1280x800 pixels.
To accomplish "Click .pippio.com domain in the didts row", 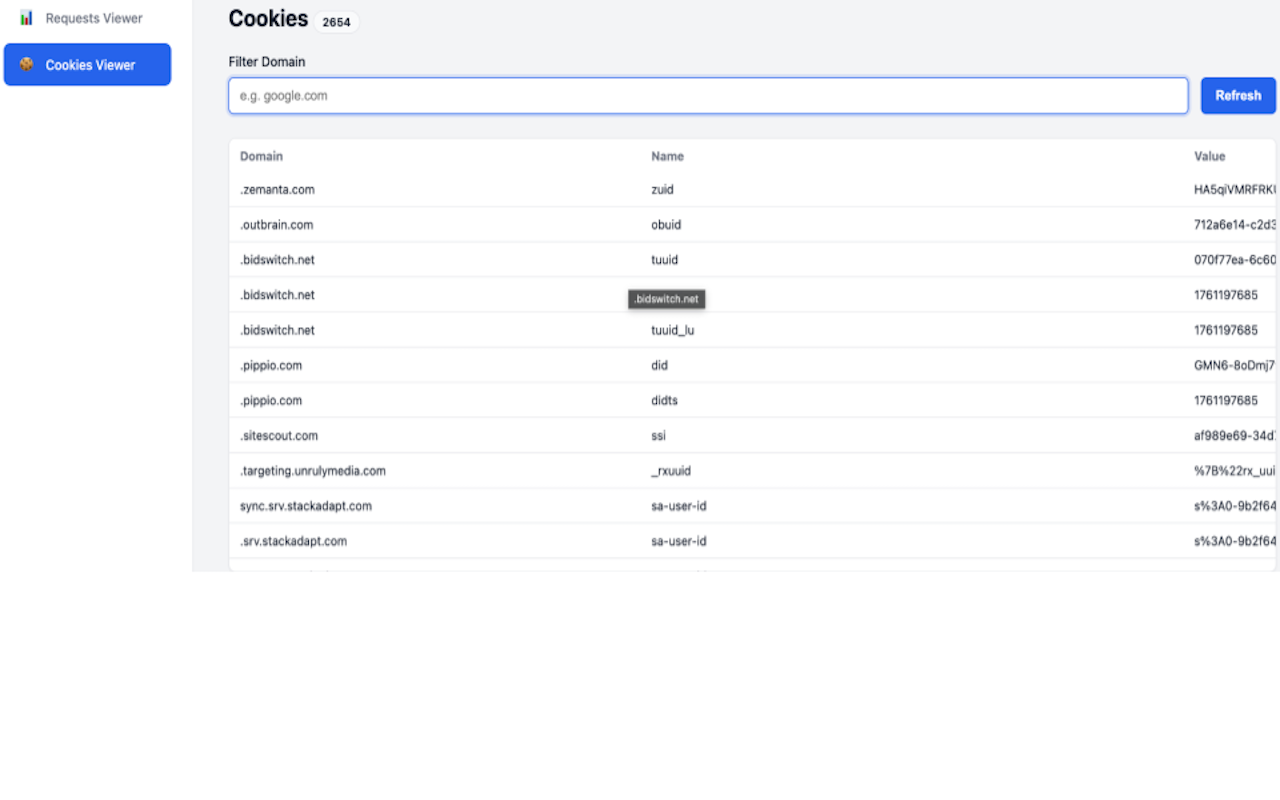I will click(271, 401).
